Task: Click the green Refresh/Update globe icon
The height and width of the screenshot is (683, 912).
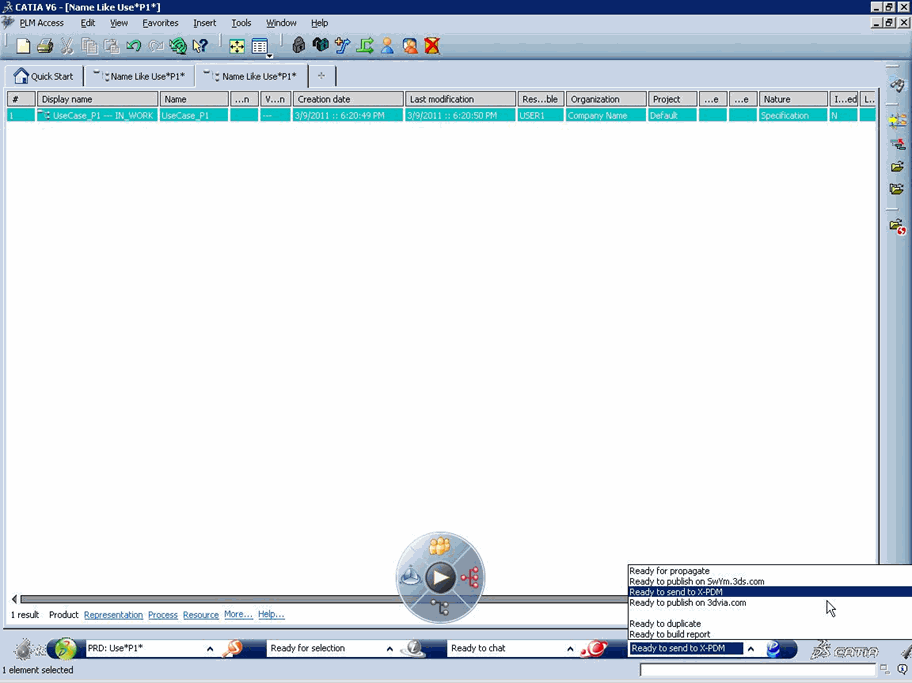Action: coord(178,46)
